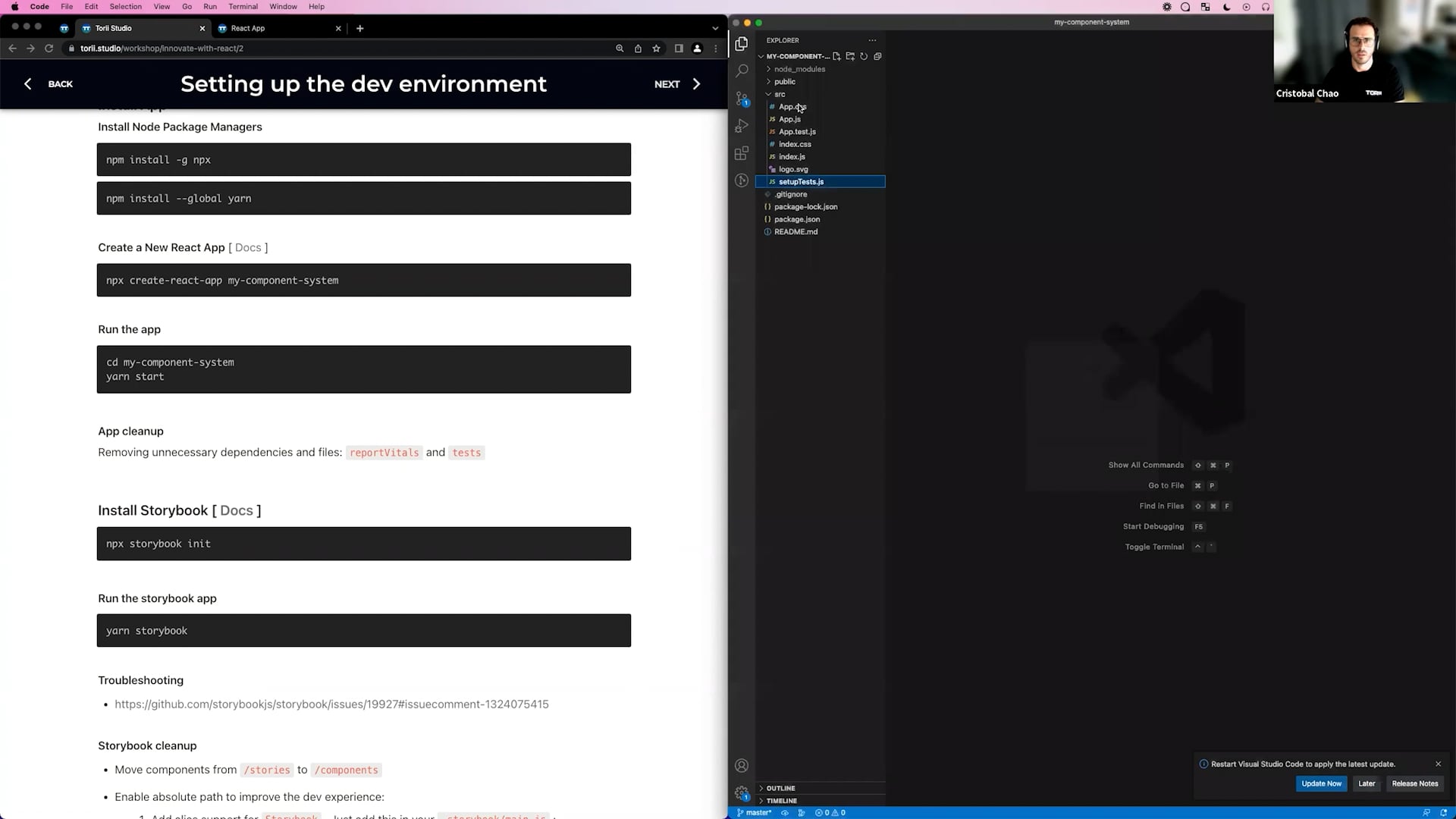Image resolution: width=1456 pixels, height=819 pixels.
Task: Open the notifications bell in VS Code status bar
Action: click(x=1444, y=812)
